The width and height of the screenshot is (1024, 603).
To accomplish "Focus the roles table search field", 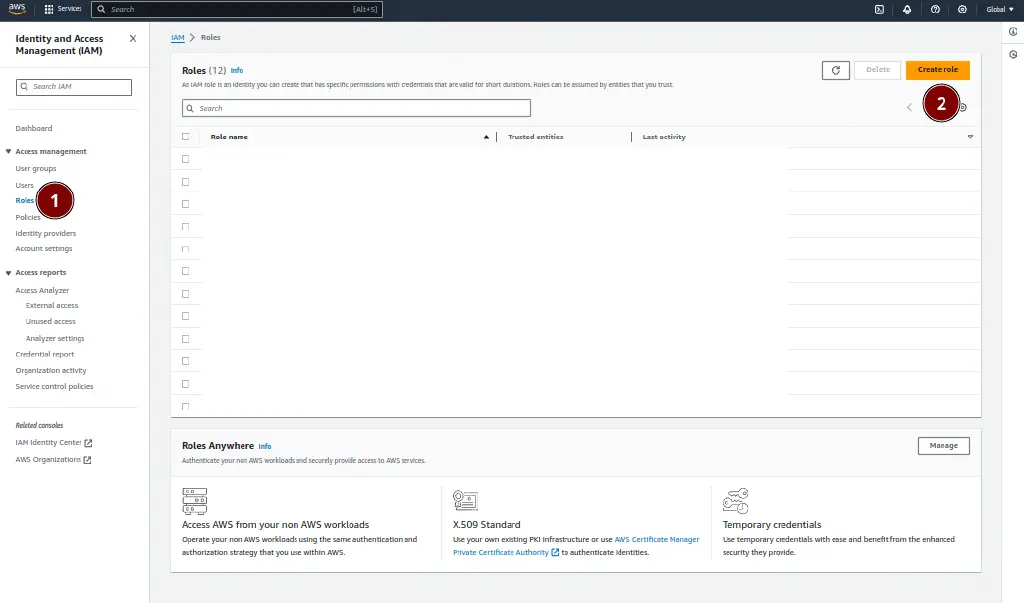I will pos(357,108).
